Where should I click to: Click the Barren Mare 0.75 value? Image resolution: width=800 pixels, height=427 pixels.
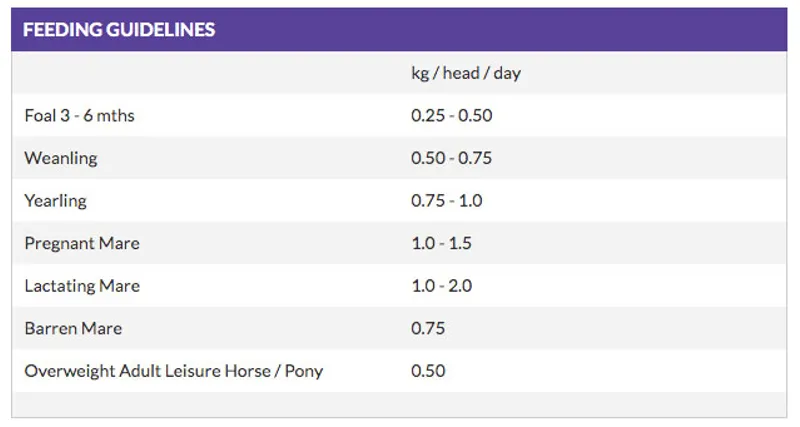pos(428,328)
